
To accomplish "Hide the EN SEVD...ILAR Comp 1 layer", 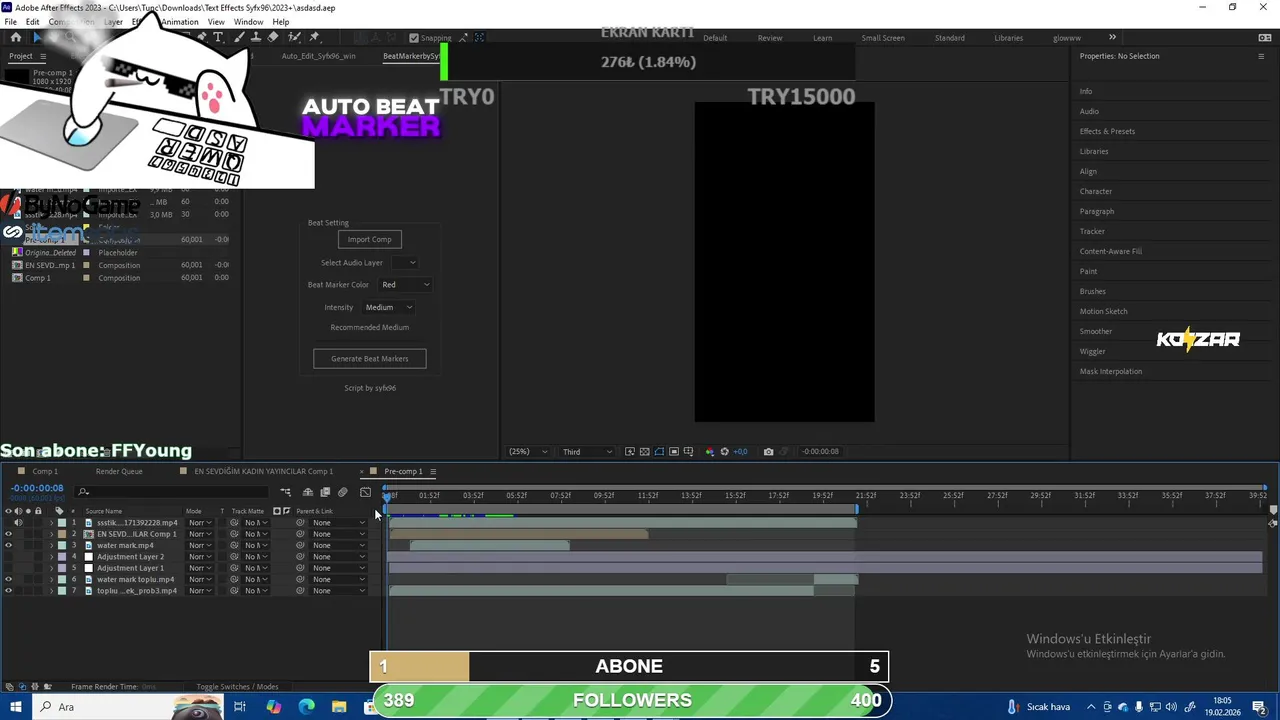I will click(x=8, y=534).
